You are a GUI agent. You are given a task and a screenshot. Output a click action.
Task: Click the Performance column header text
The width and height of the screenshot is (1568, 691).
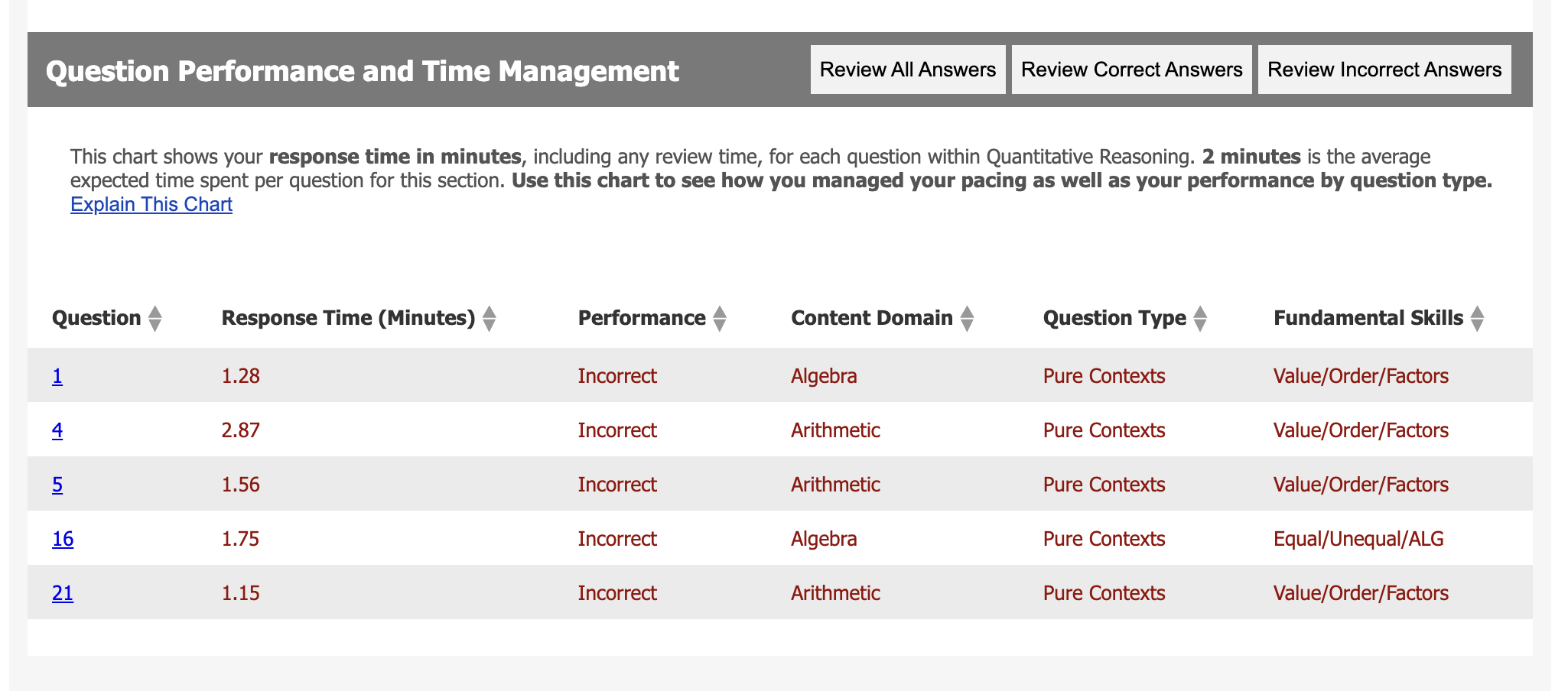click(642, 318)
